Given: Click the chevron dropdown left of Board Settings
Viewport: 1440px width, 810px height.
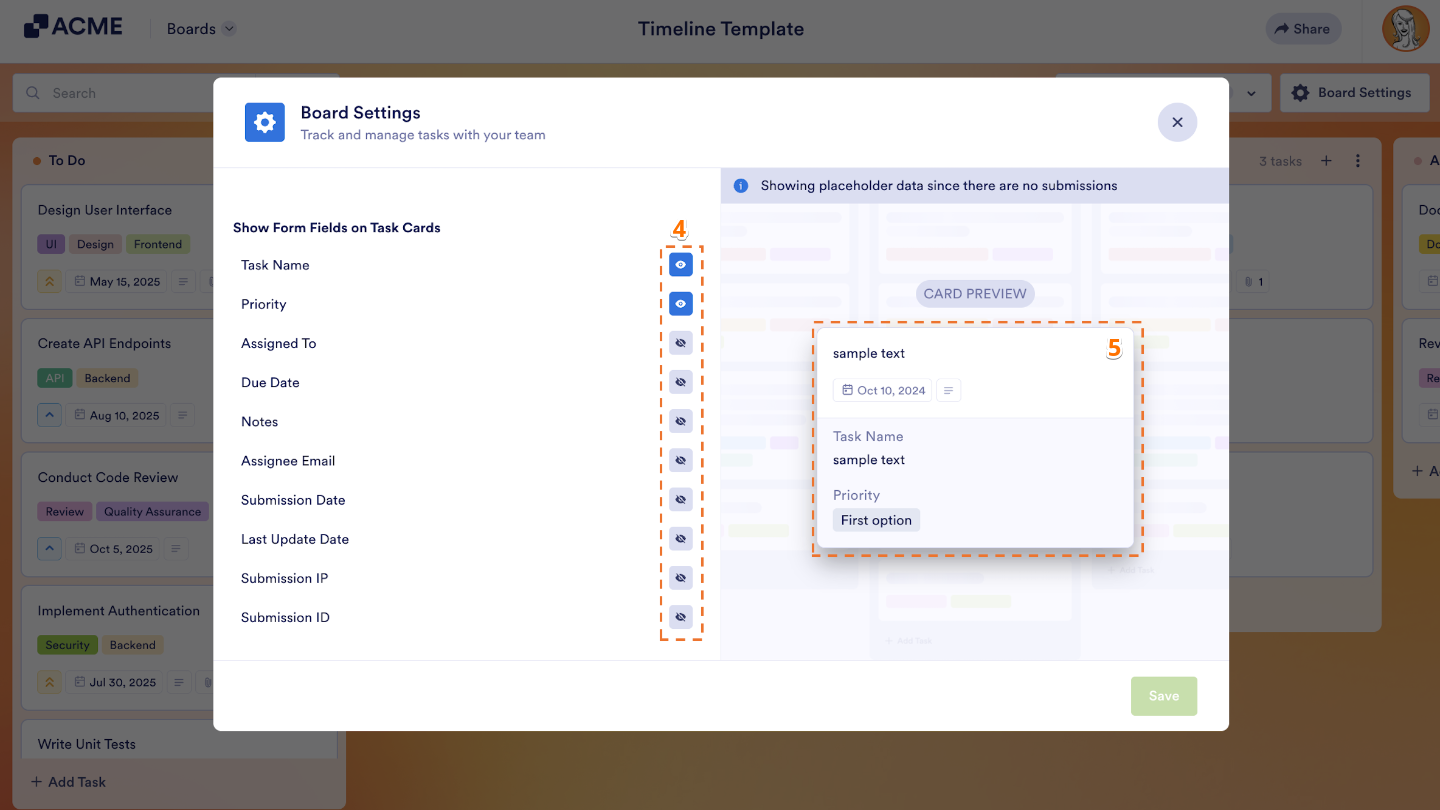Looking at the screenshot, I should point(1251,92).
